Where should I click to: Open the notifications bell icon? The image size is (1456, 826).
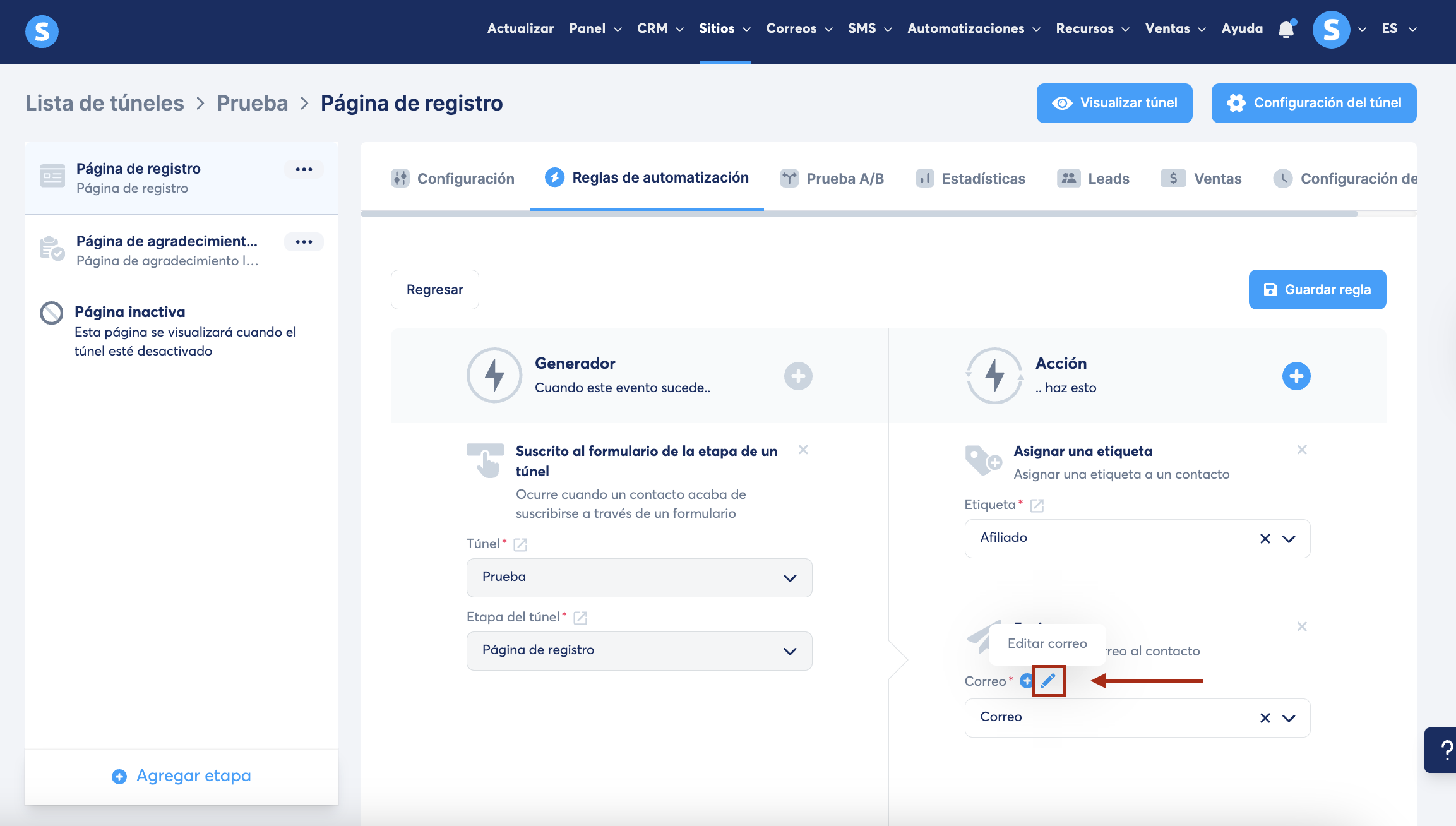1286,29
